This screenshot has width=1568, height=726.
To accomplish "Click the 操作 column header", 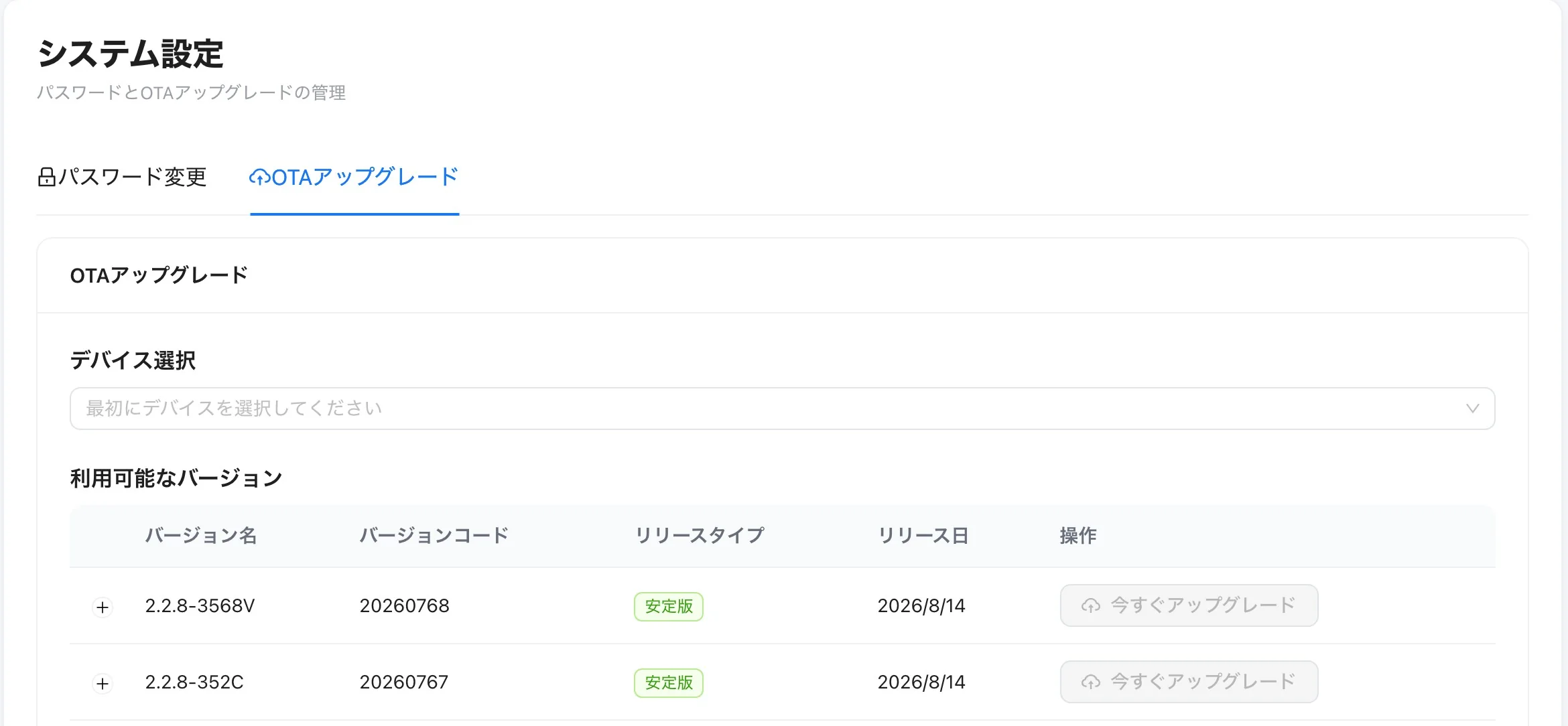I will point(1078,536).
